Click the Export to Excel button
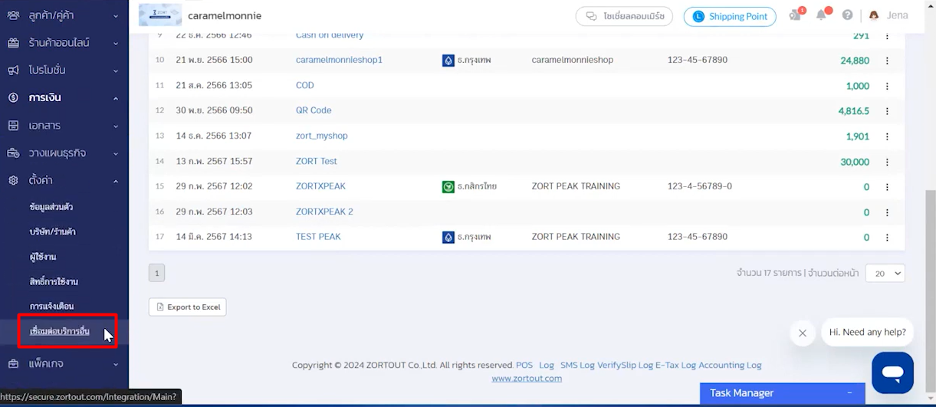 coord(188,307)
